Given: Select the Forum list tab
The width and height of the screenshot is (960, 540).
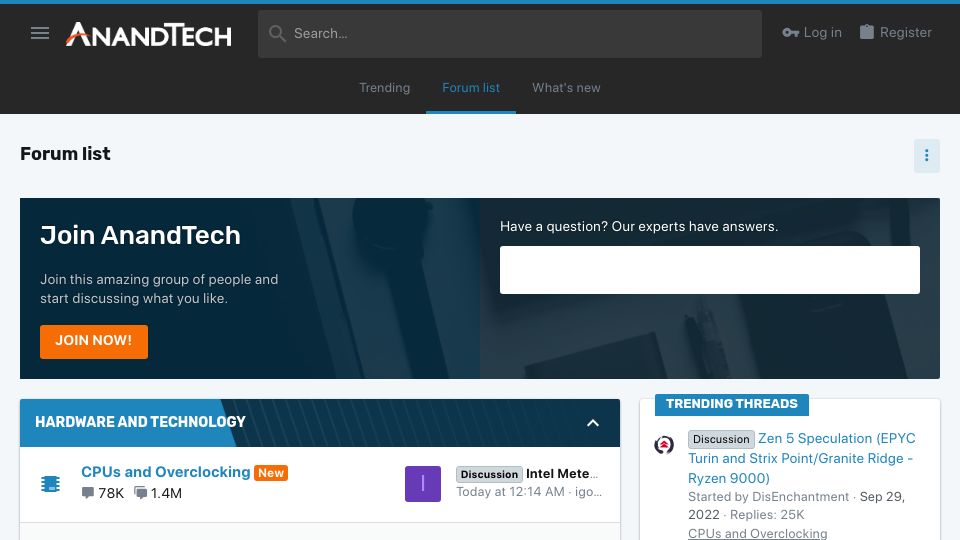Looking at the screenshot, I should point(471,88).
